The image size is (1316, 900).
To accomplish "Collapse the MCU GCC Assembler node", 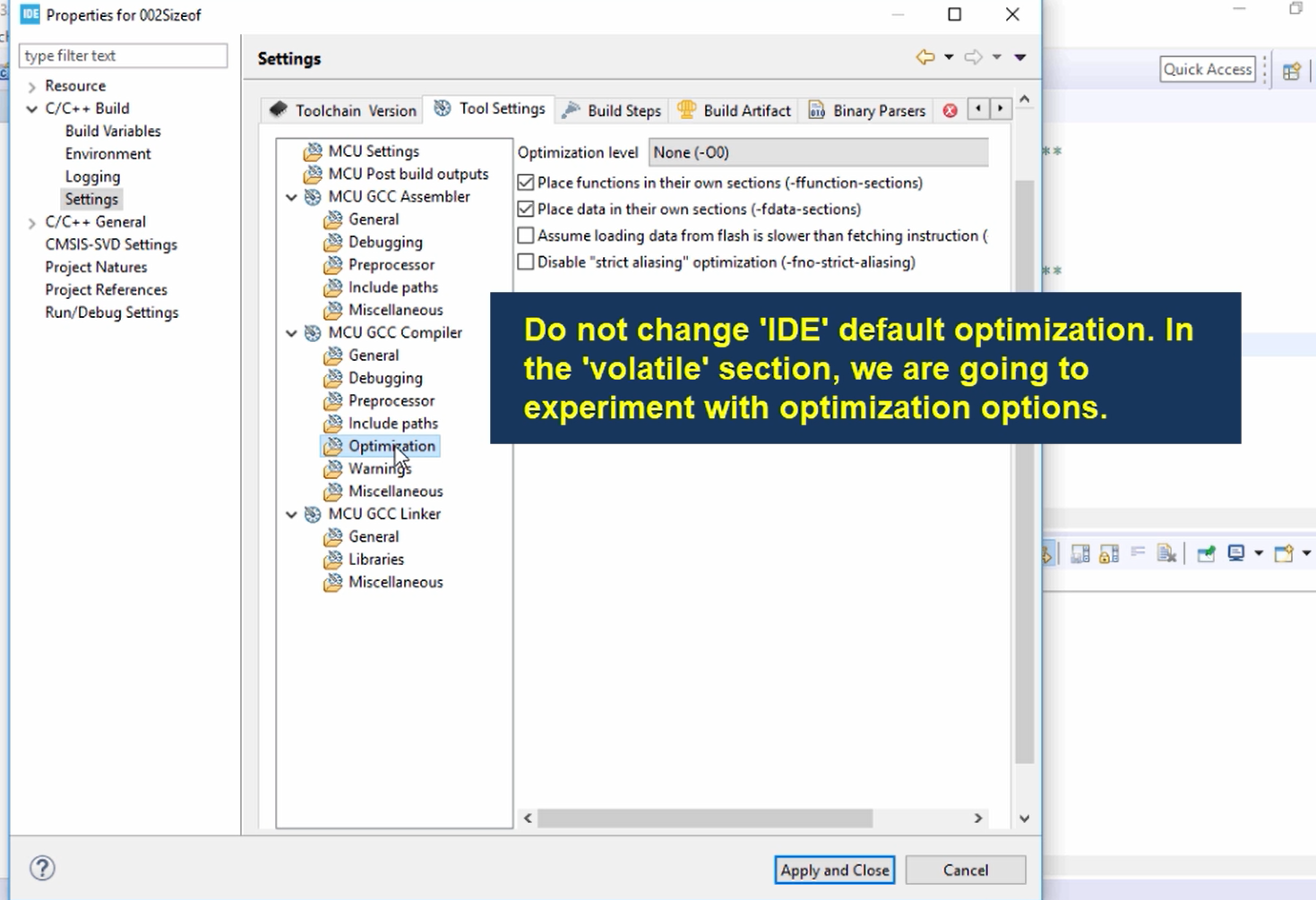I will [291, 197].
